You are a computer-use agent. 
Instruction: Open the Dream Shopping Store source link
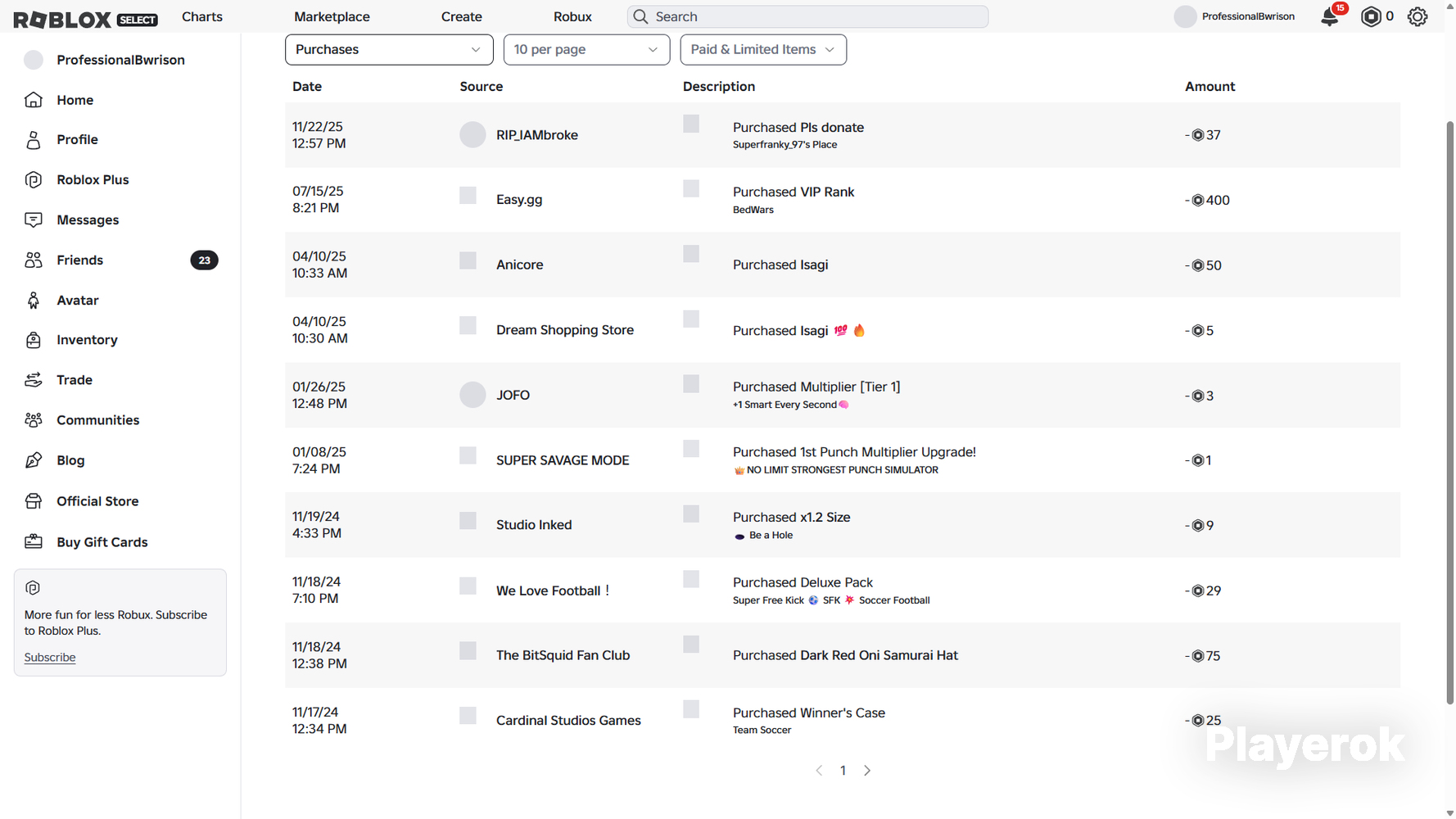(x=565, y=330)
